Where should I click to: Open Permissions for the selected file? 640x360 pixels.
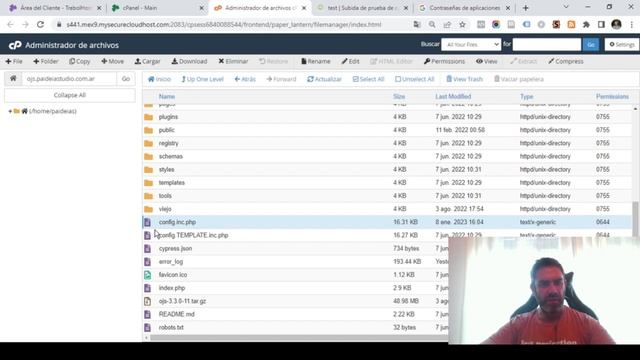click(444, 61)
